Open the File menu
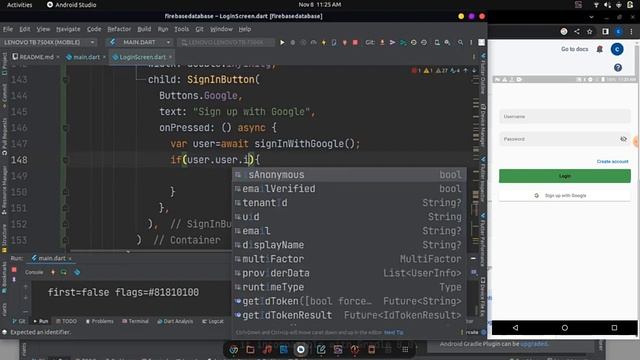 coord(8,29)
